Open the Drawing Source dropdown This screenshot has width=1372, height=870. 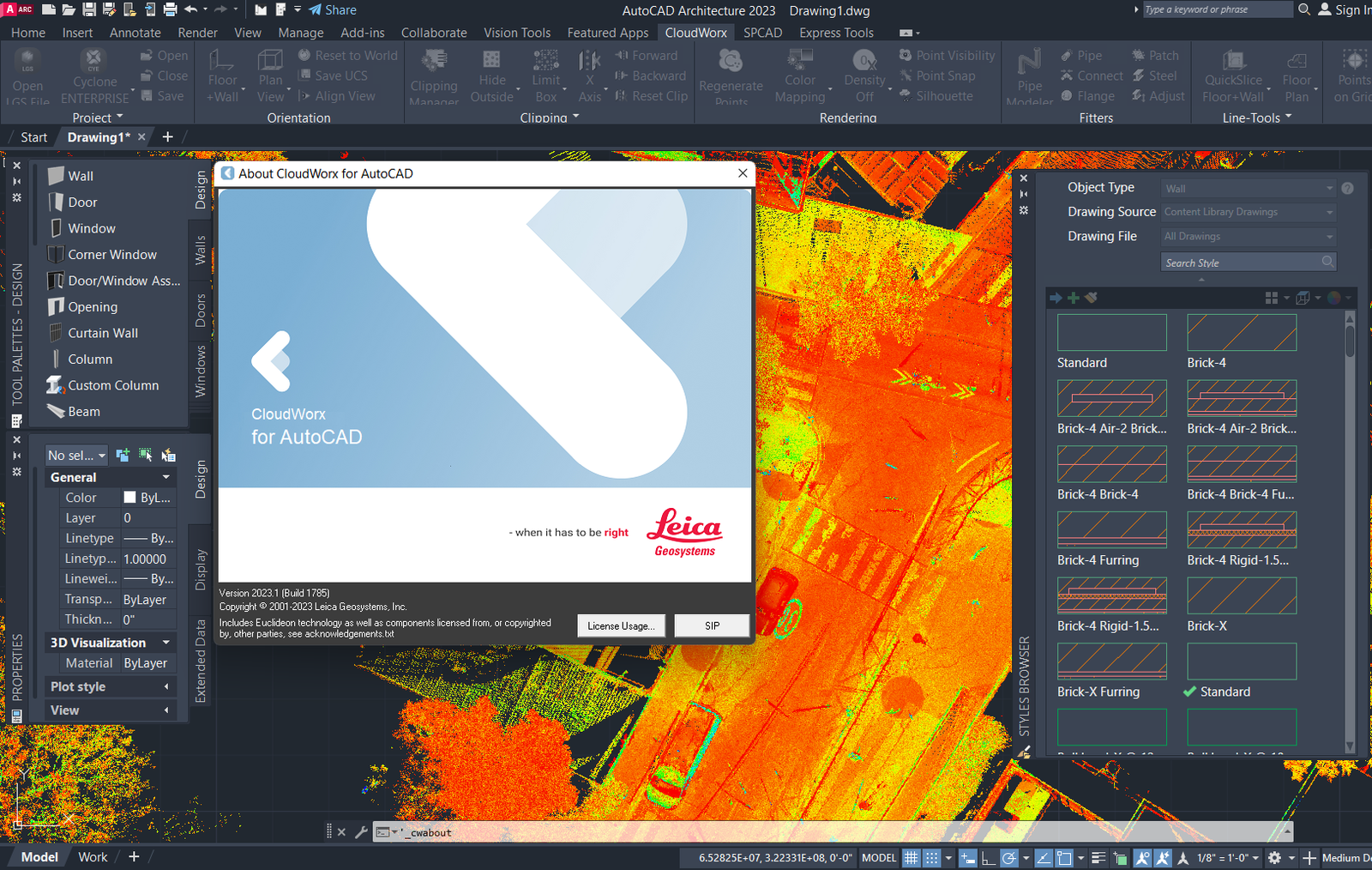[x=1249, y=212]
